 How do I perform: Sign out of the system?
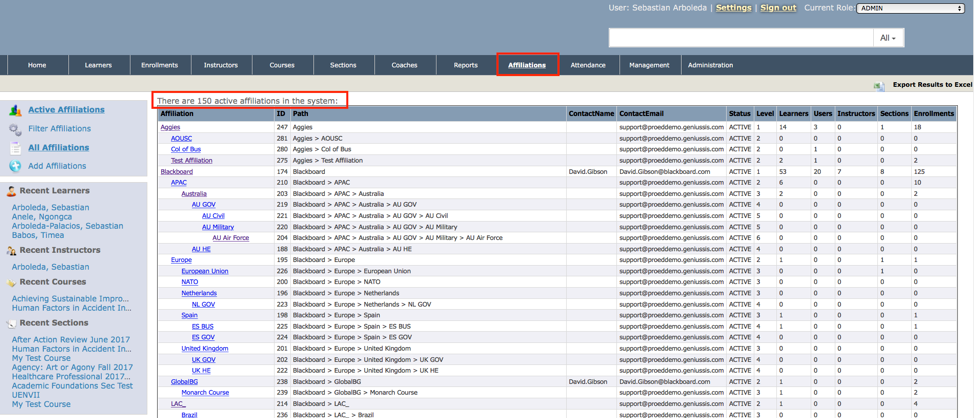[778, 8]
